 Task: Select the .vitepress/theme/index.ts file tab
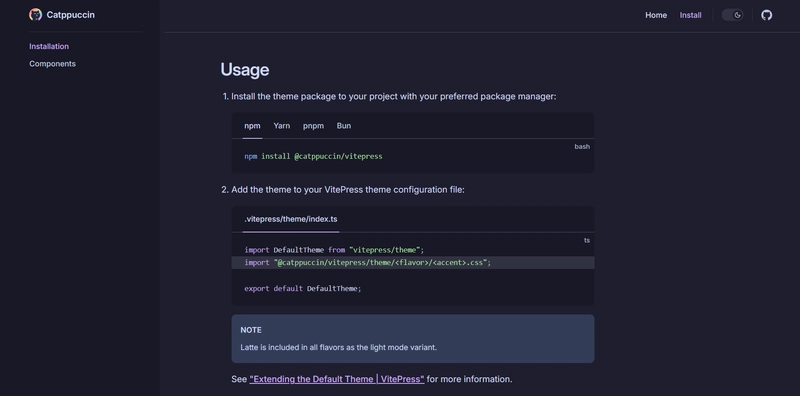[x=291, y=219]
